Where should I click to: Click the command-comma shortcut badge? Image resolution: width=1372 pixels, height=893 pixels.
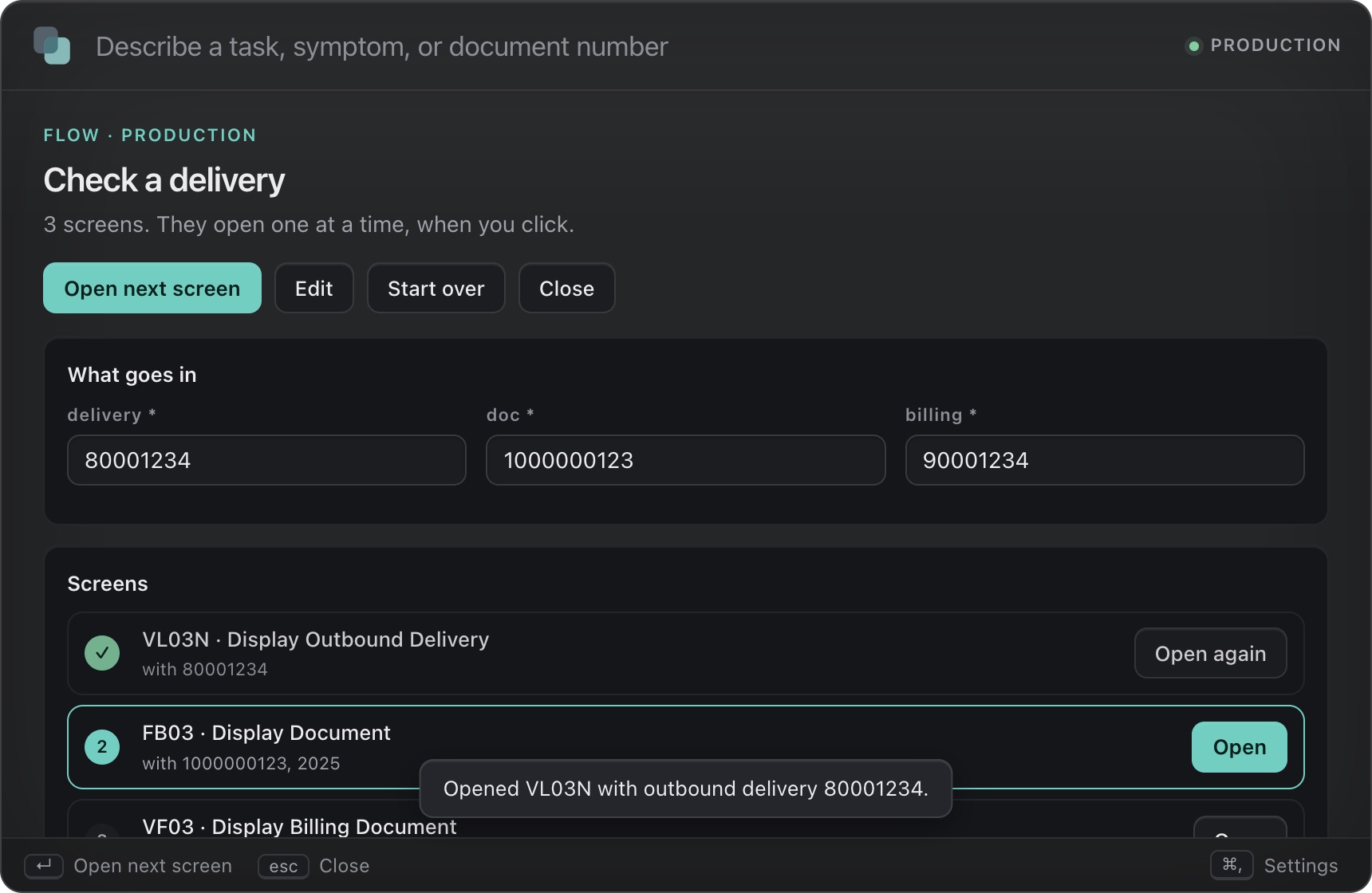pos(1232,865)
